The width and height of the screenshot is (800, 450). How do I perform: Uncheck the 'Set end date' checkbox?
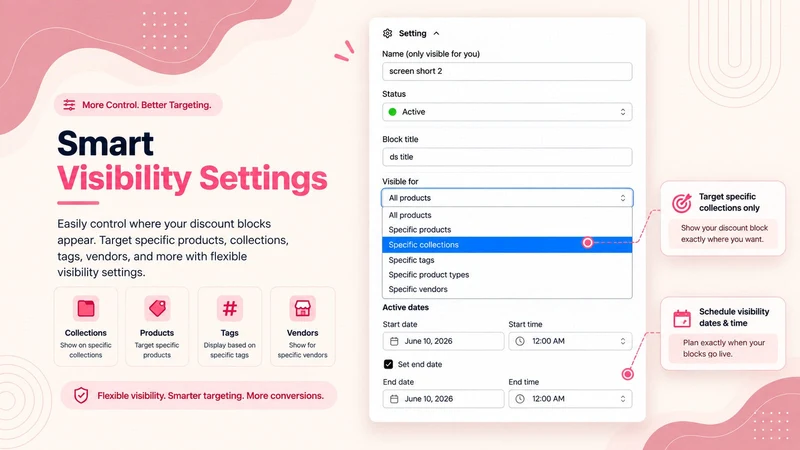388,364
